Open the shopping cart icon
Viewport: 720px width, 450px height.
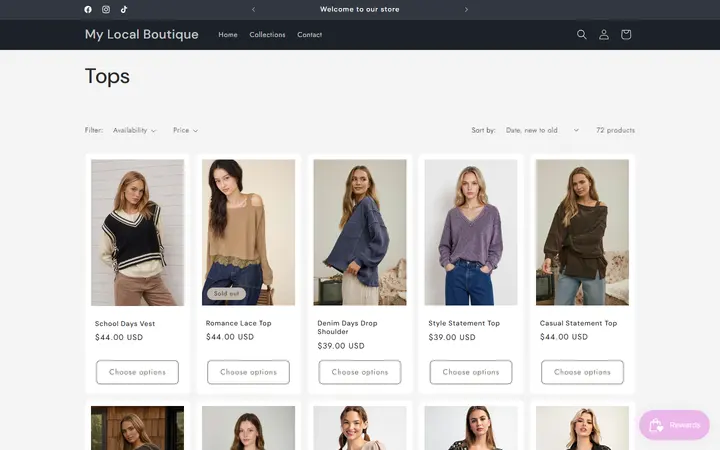point(626,34)
